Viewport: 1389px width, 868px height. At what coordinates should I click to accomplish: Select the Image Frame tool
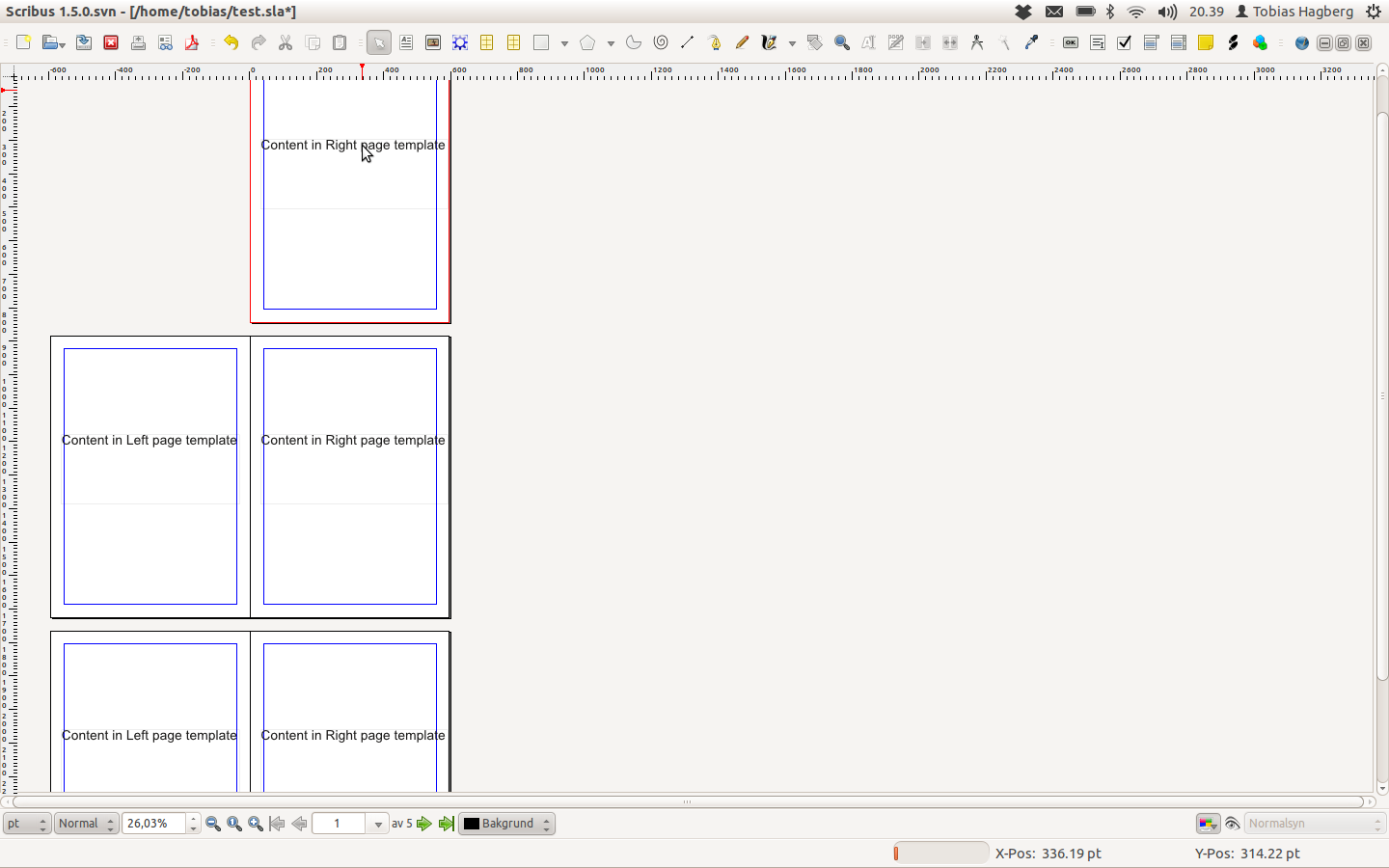(433, 42)
